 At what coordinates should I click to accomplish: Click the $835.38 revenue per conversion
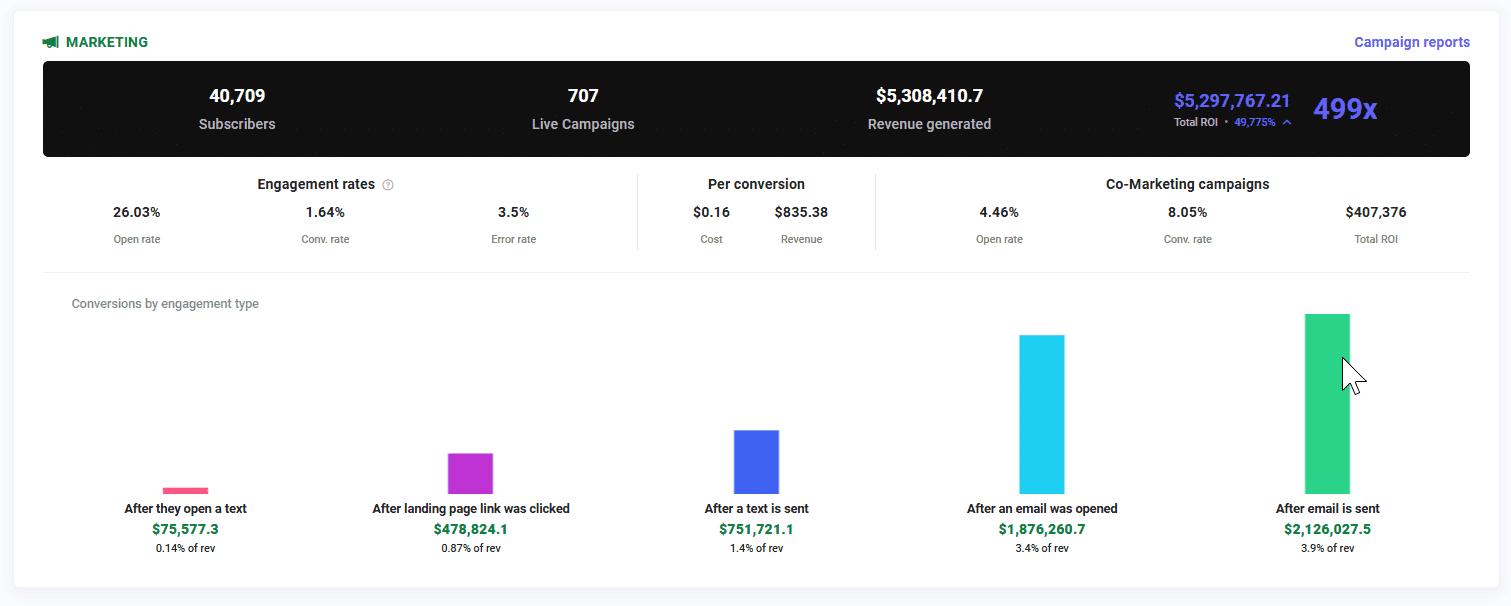(801, 212)
